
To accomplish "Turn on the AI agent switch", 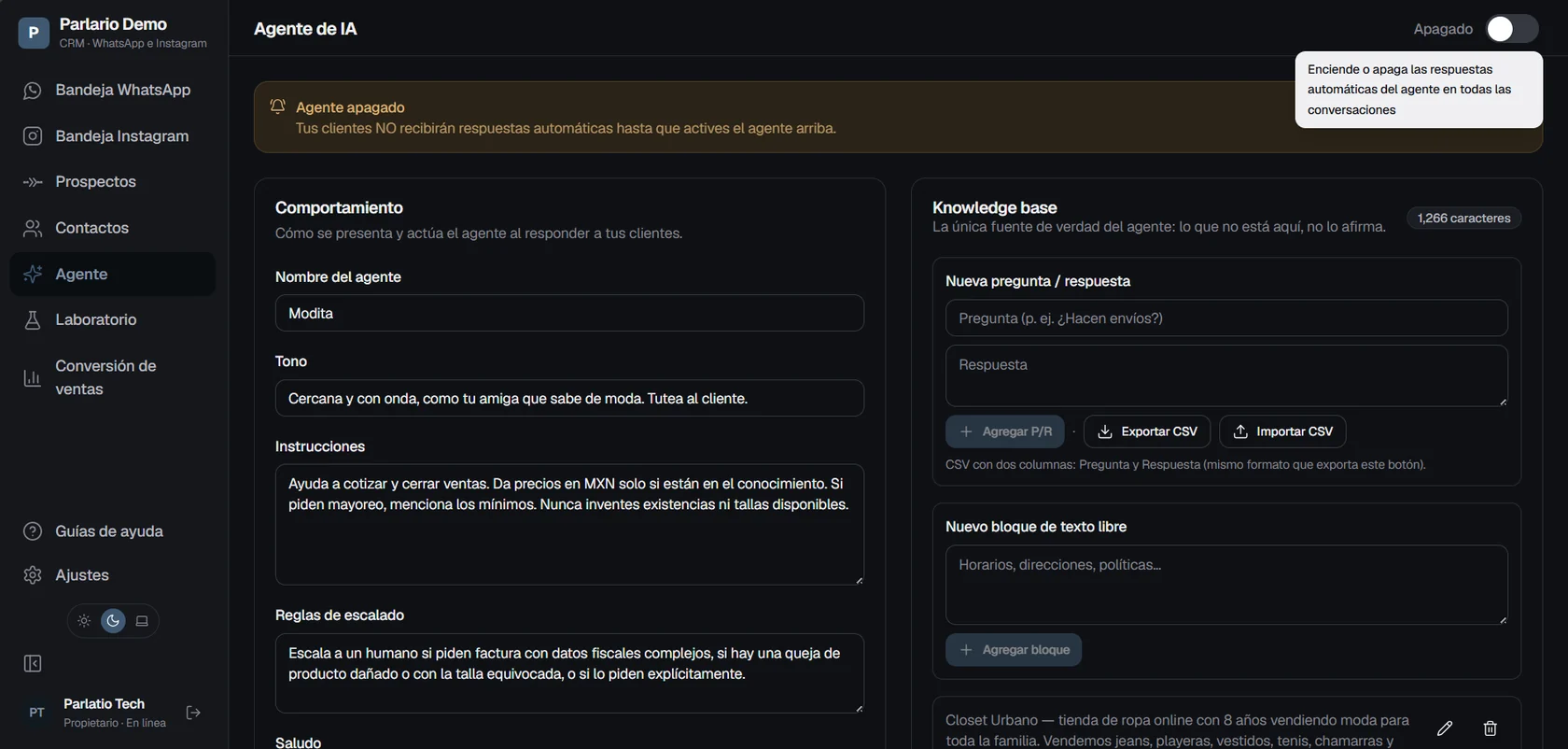I will 1512,29.
